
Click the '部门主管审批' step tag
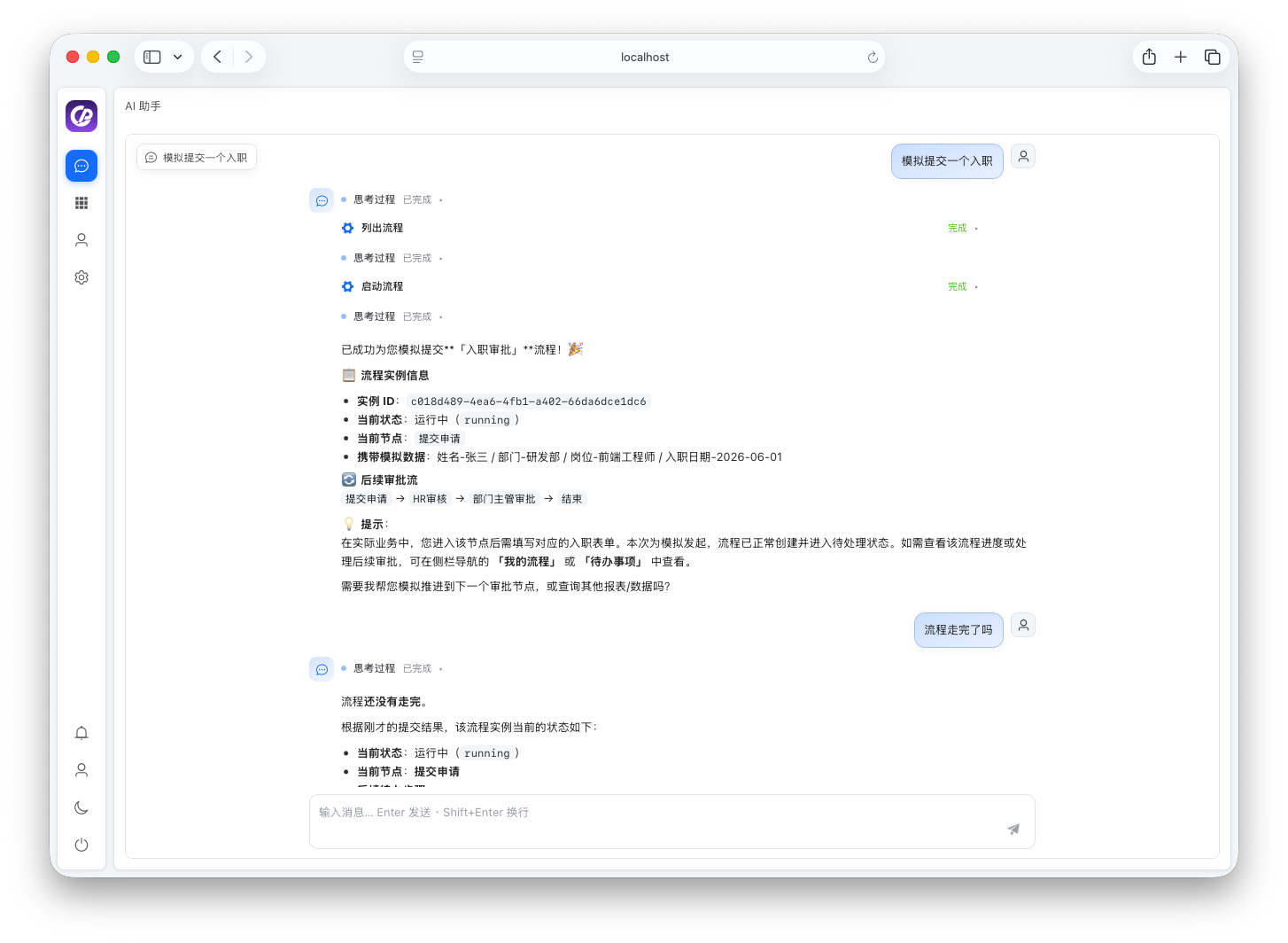[x=504, y=499]
